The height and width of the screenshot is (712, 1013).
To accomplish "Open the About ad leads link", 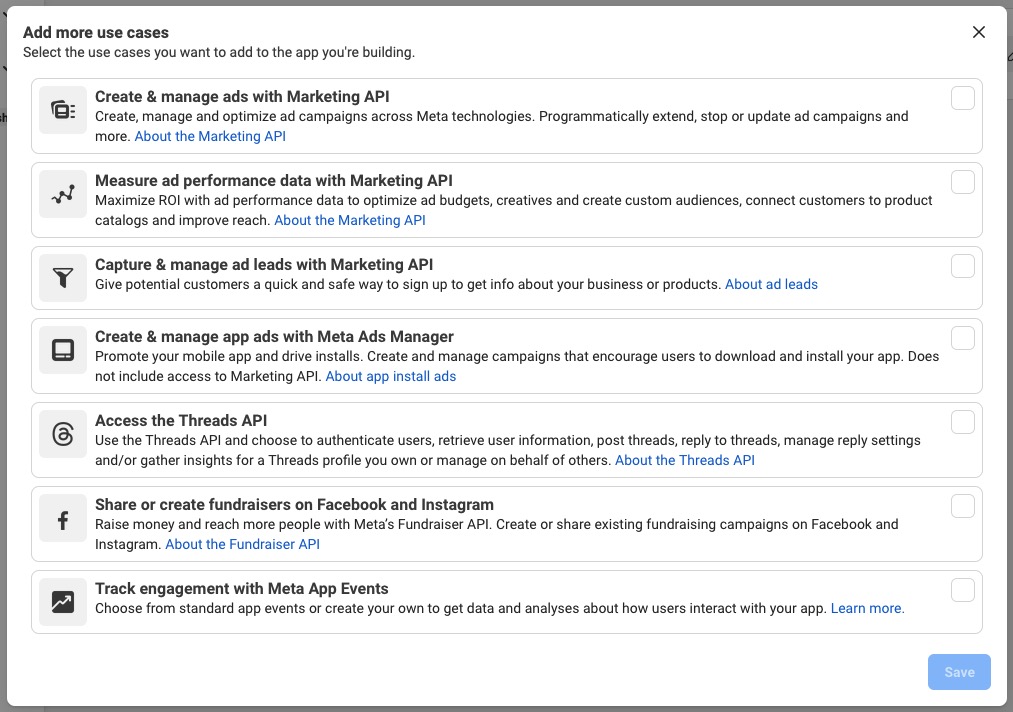I will (x=771, y=284).
